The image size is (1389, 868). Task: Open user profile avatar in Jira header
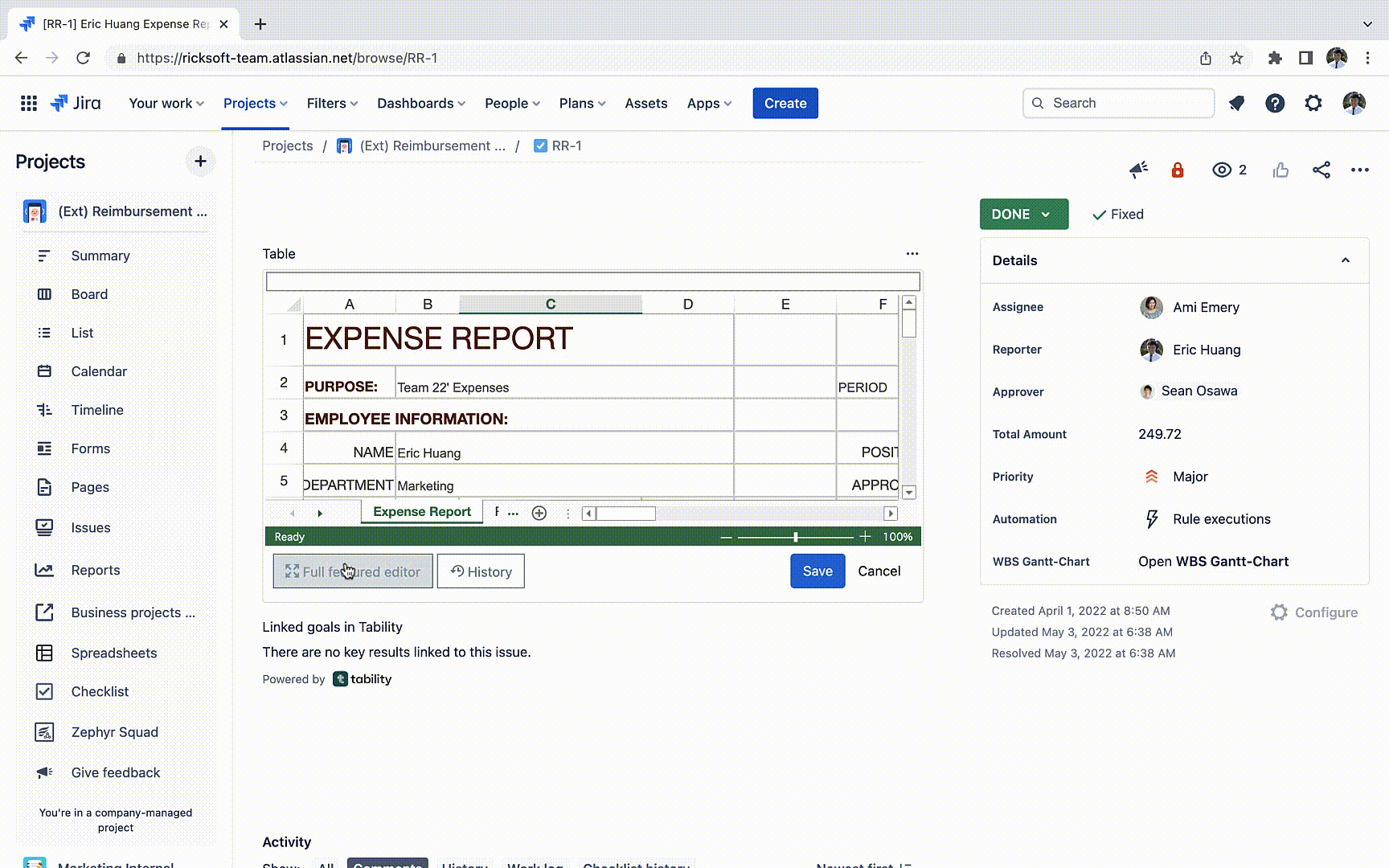tap(1354, 103)
